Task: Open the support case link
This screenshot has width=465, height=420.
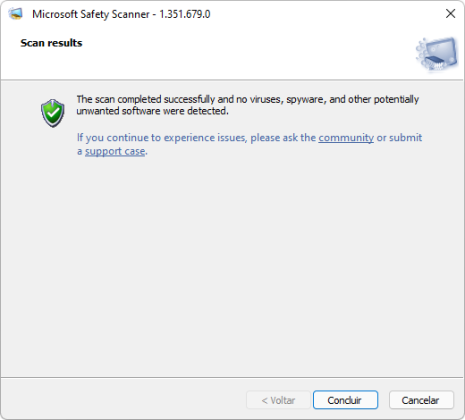Action: pyautogui.click(x=115, y=151)
